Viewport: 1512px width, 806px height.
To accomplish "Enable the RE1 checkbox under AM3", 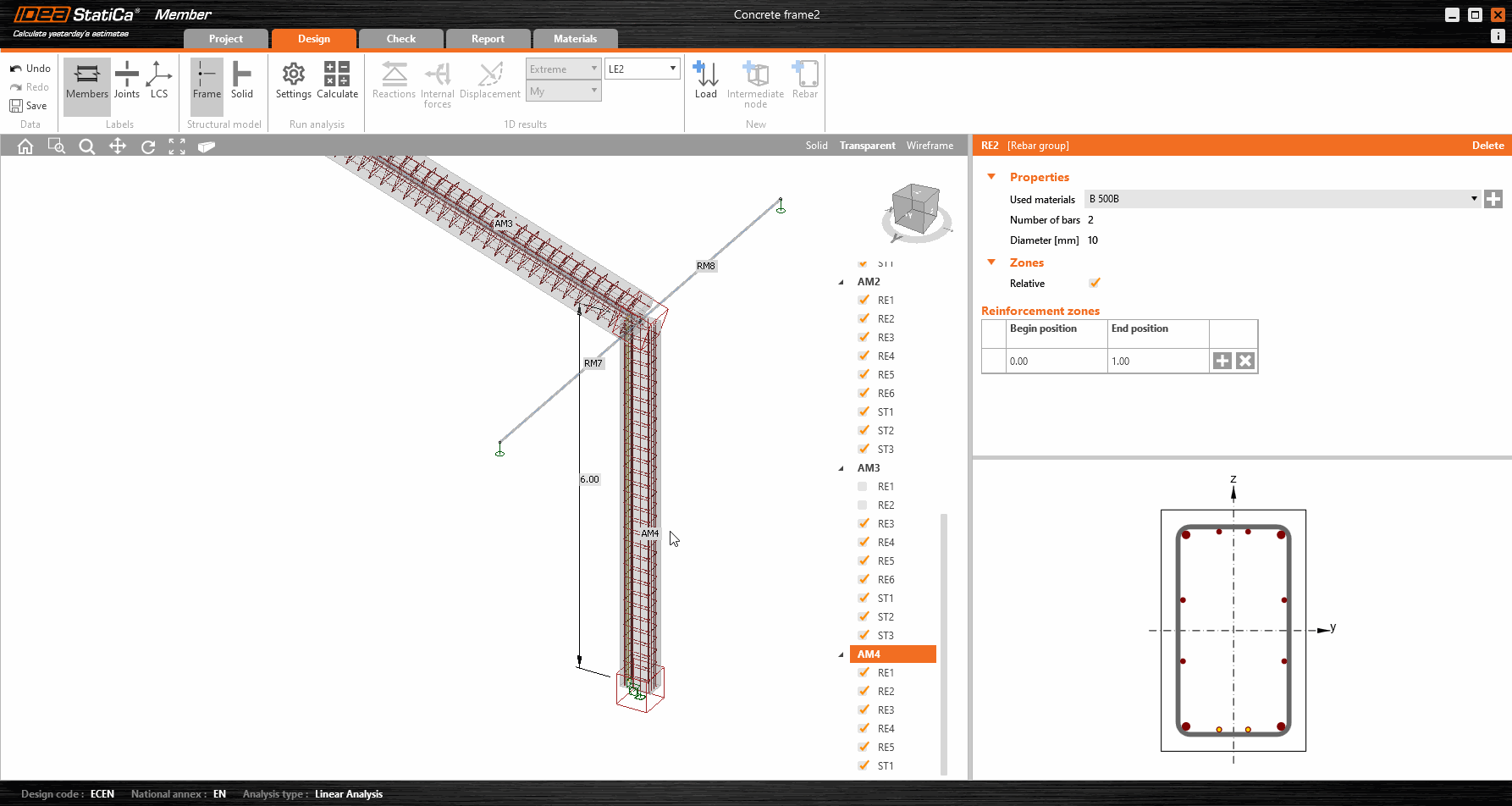I will pos(863,487).
